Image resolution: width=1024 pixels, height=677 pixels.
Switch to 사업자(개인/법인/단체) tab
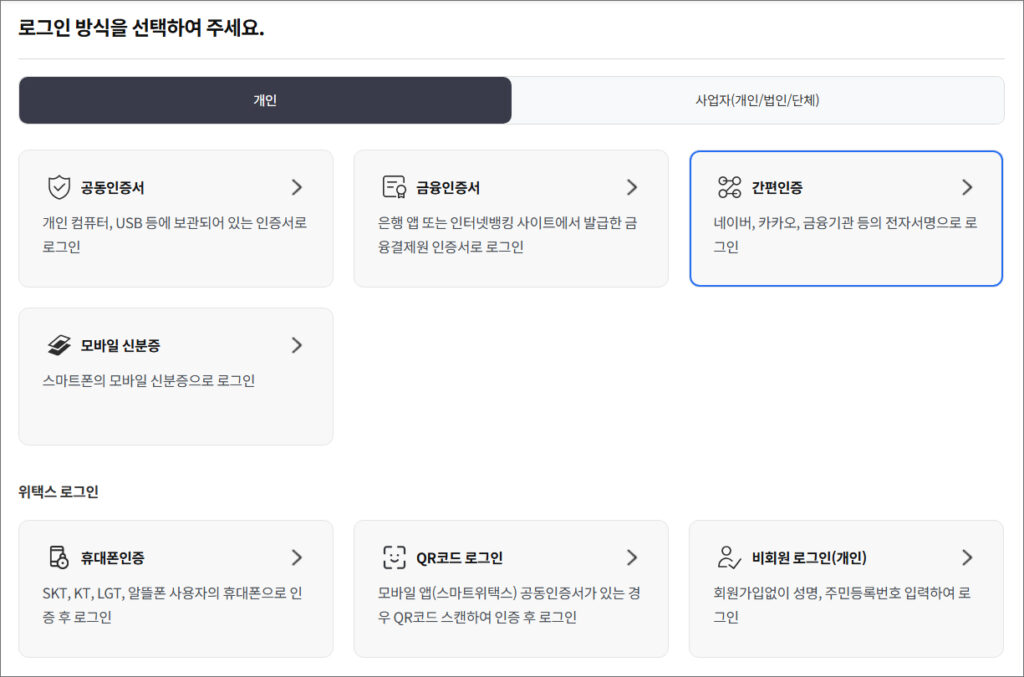click(757, 100)
